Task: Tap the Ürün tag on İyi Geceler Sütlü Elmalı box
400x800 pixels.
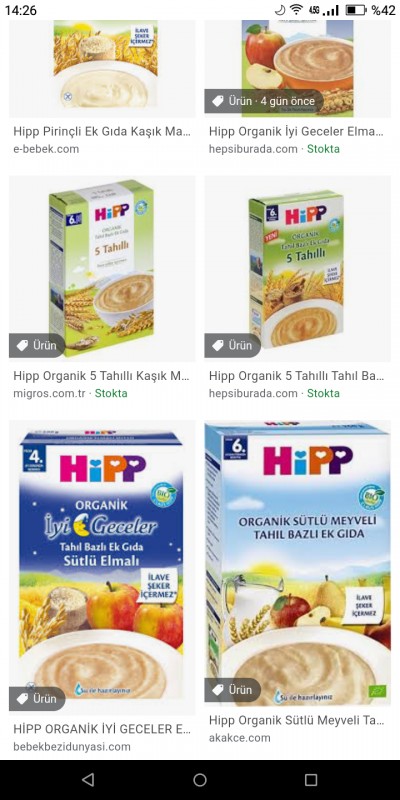Action: pyautogui.click(x=37, y=698)
